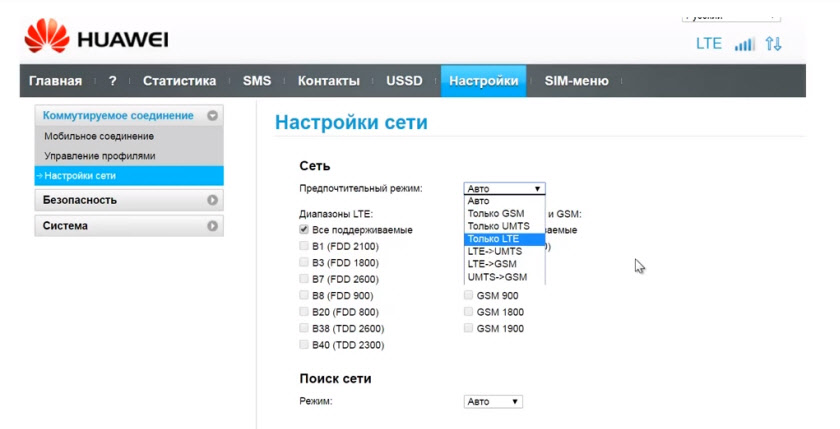
Task: Click the data transfer arrows icon
Action: (773, 45)
